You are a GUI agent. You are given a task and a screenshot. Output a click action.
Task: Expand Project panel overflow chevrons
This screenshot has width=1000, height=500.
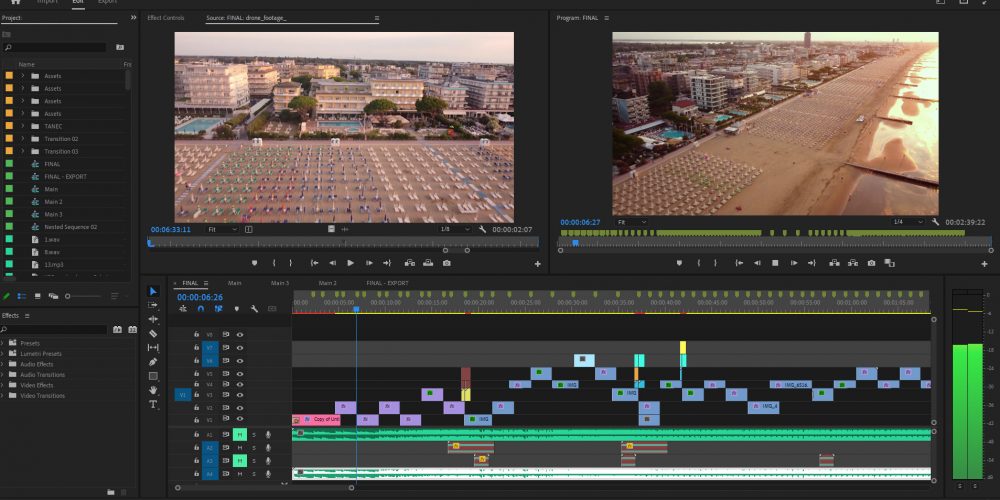(x=133, y=18)
